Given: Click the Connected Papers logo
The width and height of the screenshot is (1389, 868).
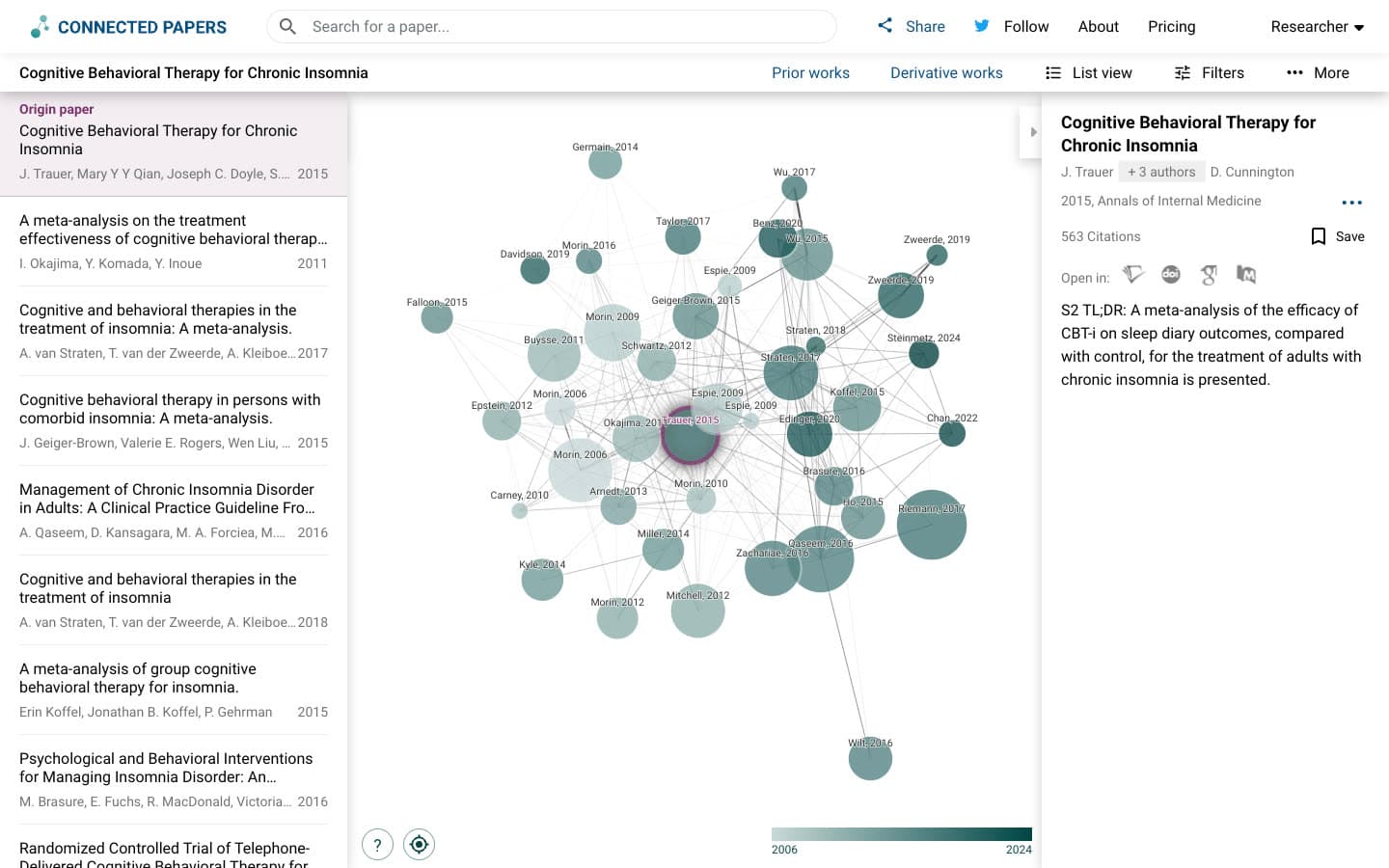Looking at the screenshot, I should [x=128, y=27].
